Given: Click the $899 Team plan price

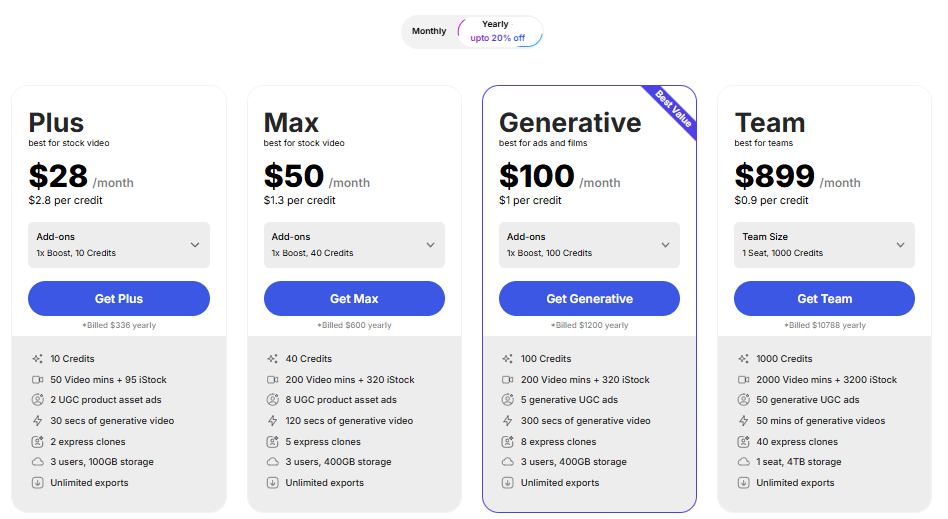Looking at the screenshot, I should coord(775,176).
